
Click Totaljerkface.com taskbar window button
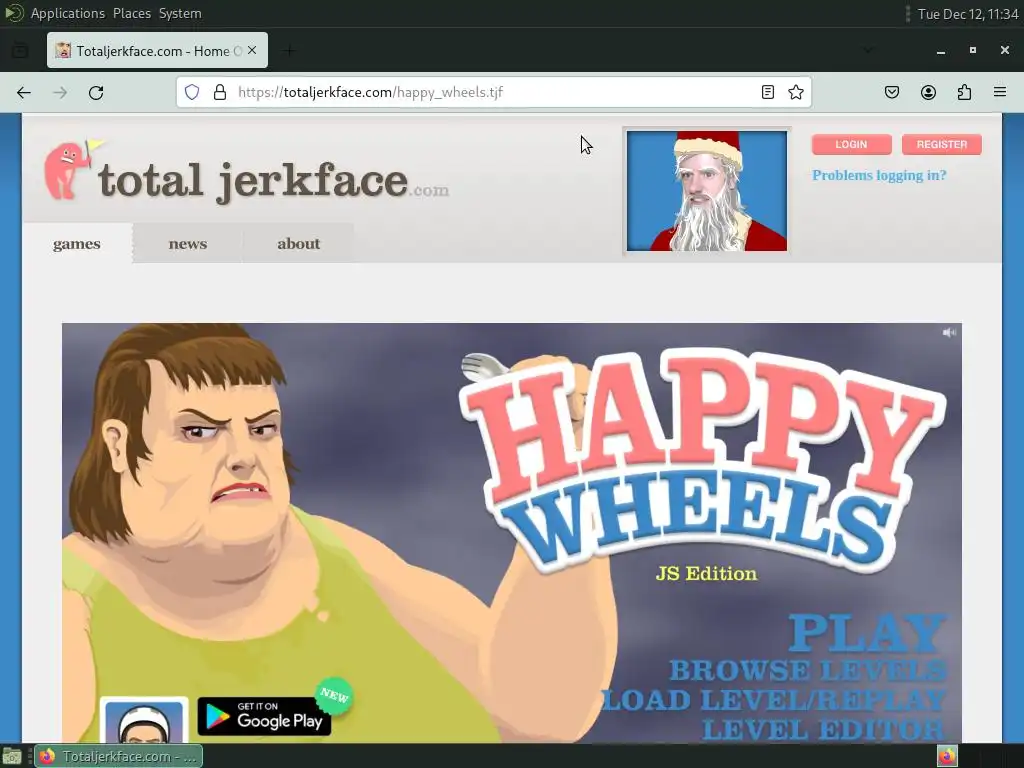pos(118,757)
